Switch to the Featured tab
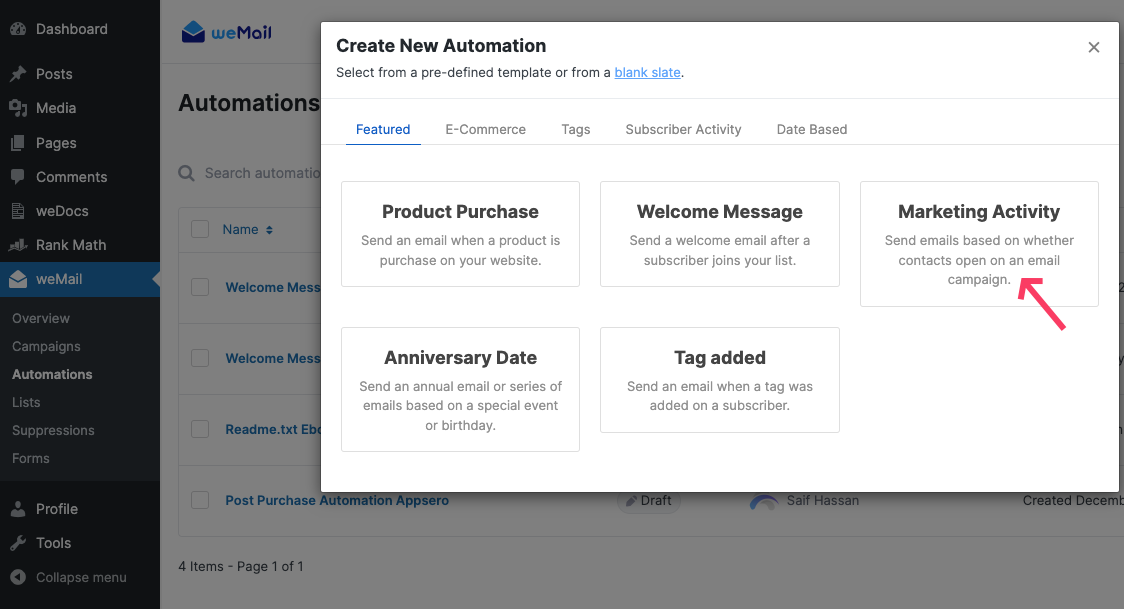Image resolution: width=1124 pixels, height=609 pixels. point(383,130)
